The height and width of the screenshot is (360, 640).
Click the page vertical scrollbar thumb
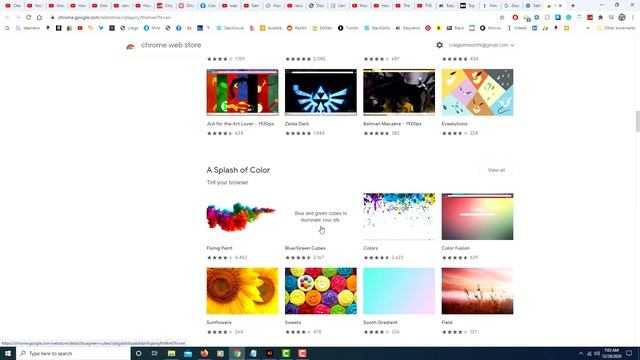(638, 121)
